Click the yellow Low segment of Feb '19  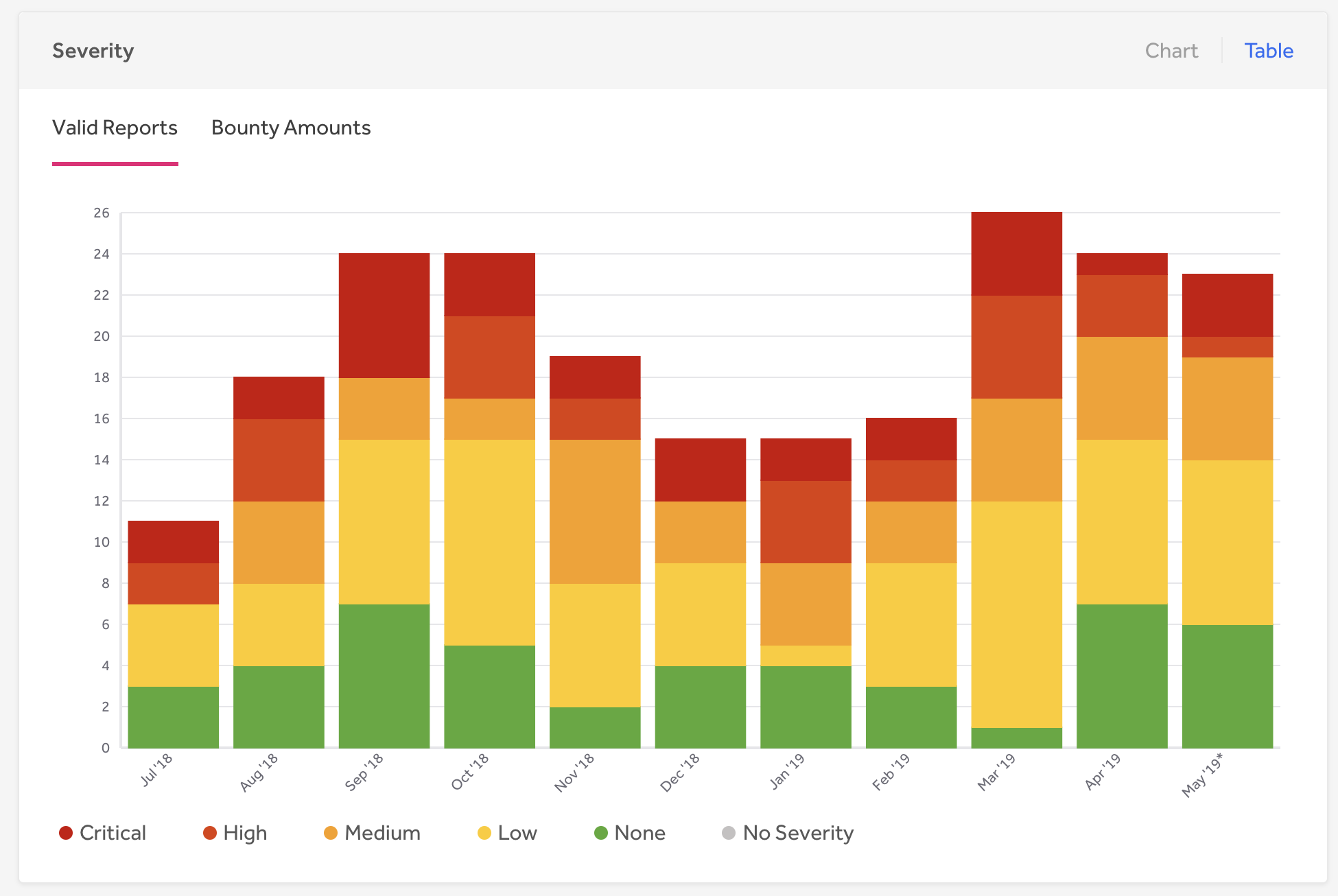coord(911,624)
